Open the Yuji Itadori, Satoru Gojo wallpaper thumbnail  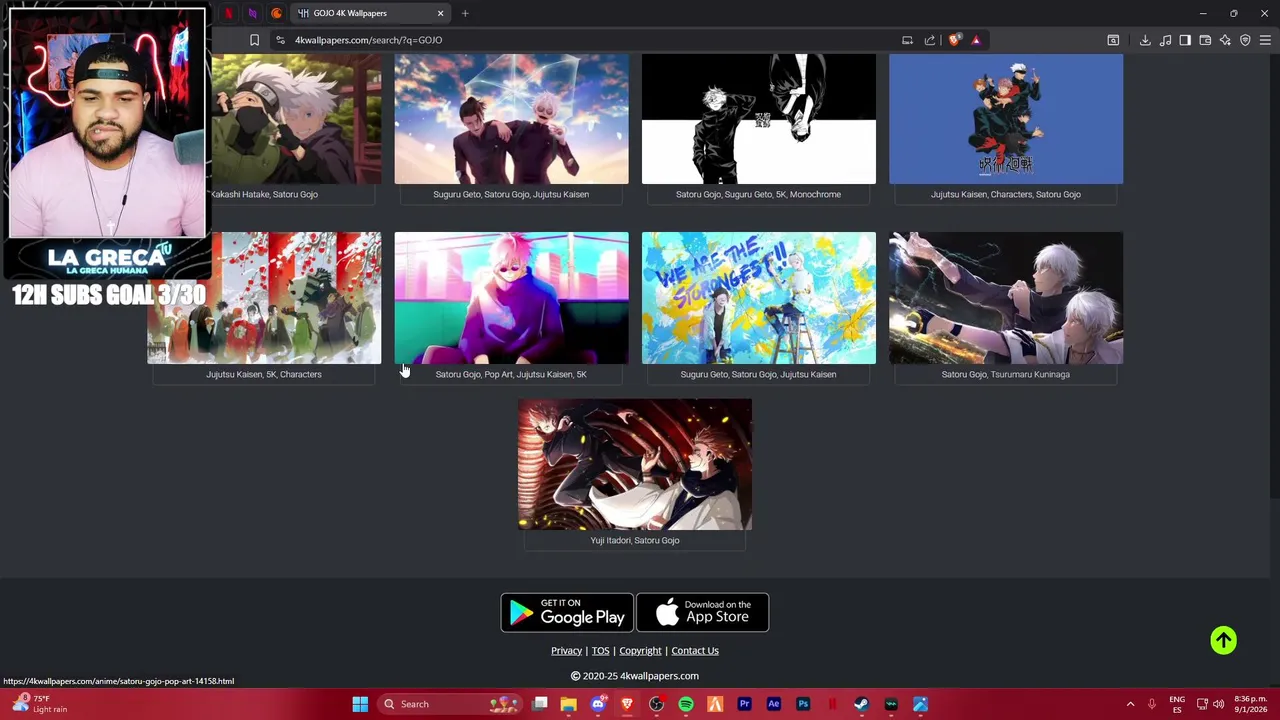[635, 464]
